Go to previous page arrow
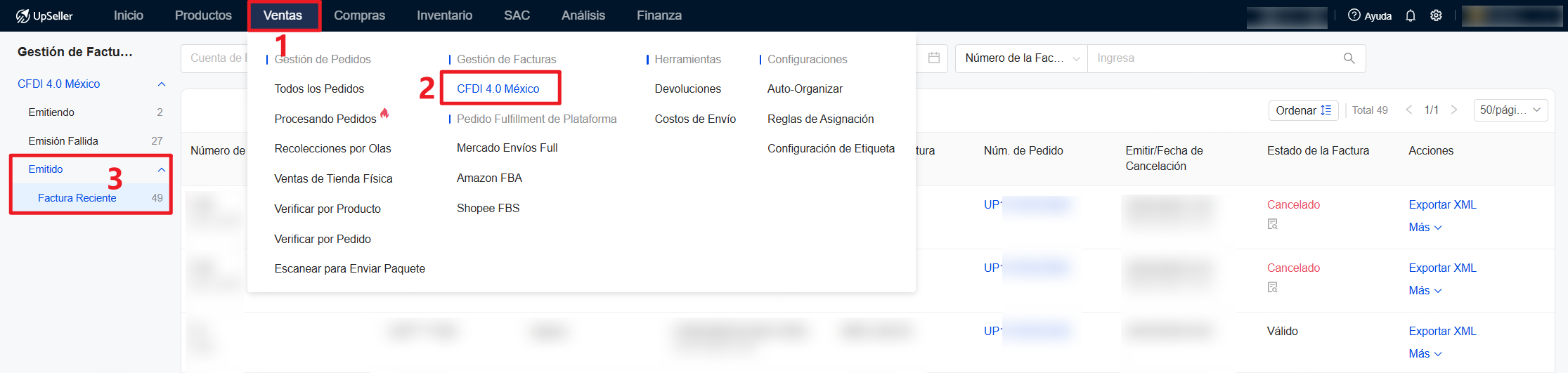This screenshot has height=373, width=1568. point(1408,110)
